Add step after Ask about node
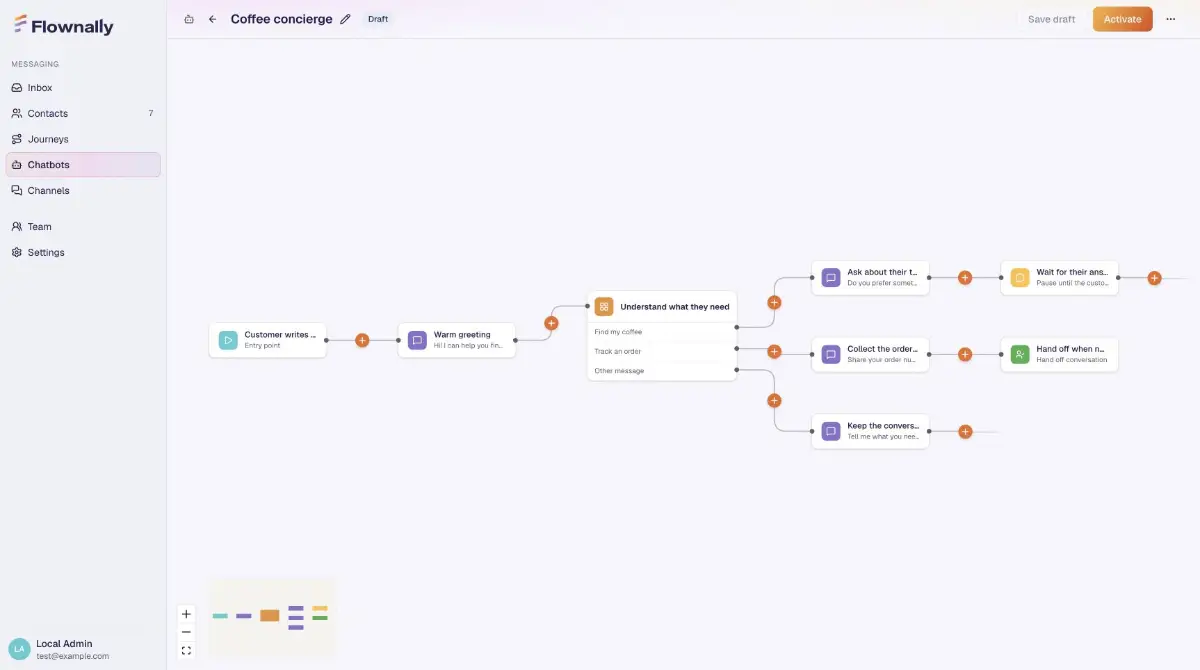The height and width of the screenshot is (670, 1200). coord(965,278)
